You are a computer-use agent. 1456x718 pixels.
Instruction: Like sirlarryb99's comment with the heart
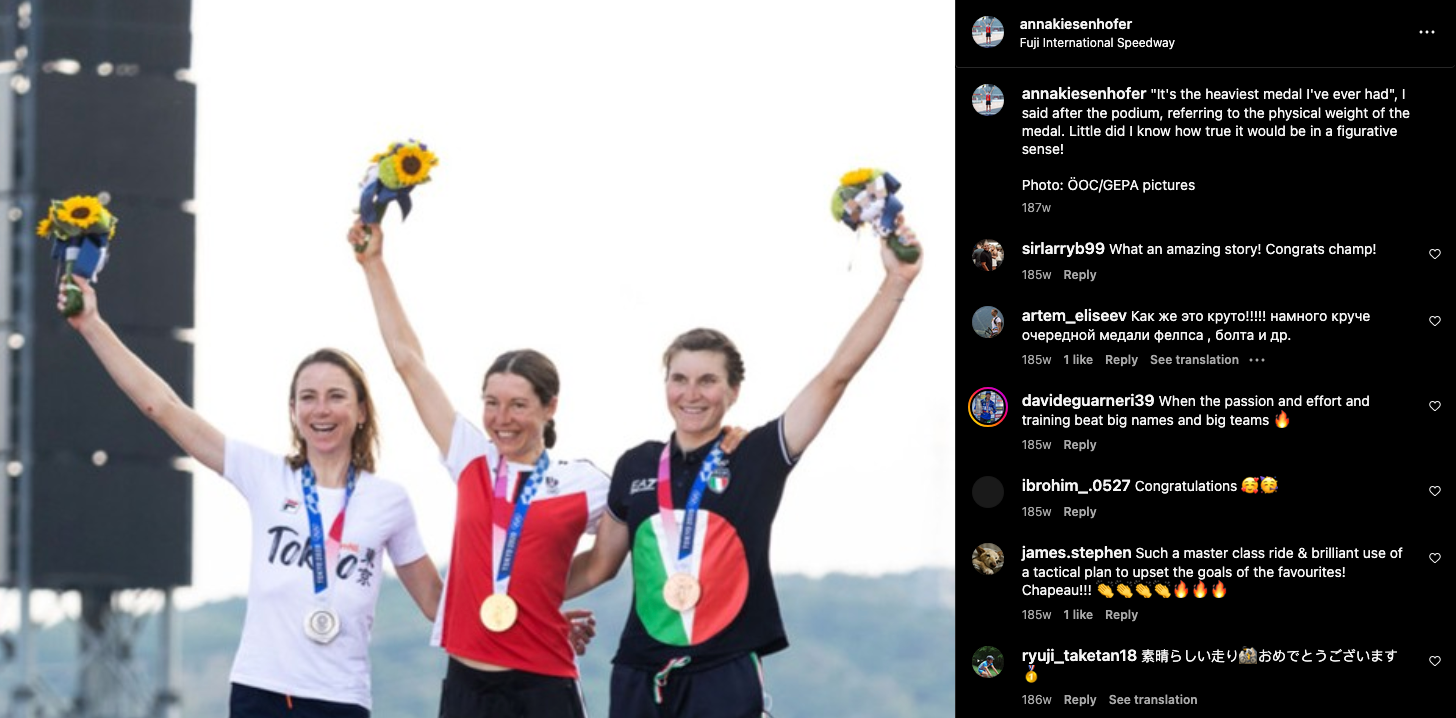coord(1435,254)
